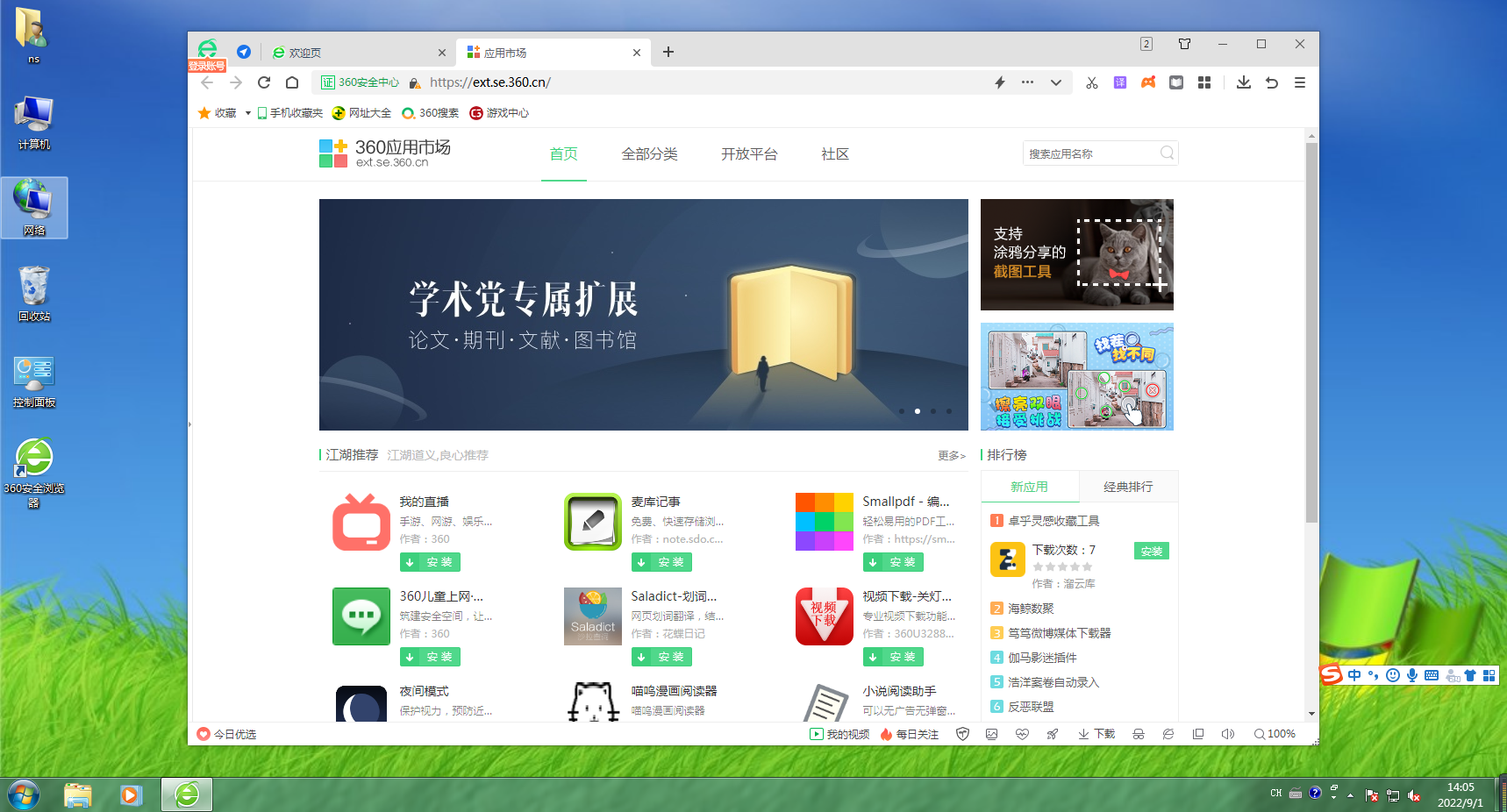Click 今日优选 in status bar
Screen dimensions: 1507x812
227,734
